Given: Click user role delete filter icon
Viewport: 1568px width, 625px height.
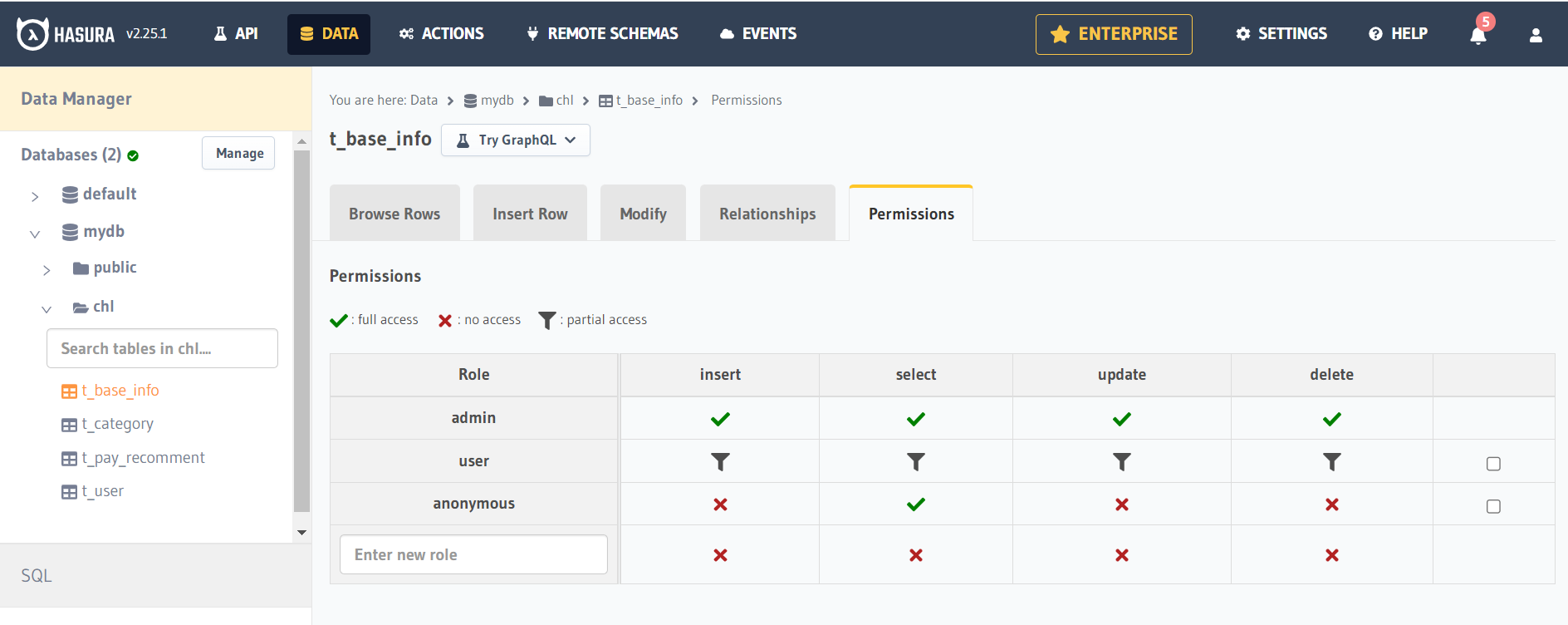Looking at the screenshot, I should (1331, 461).
